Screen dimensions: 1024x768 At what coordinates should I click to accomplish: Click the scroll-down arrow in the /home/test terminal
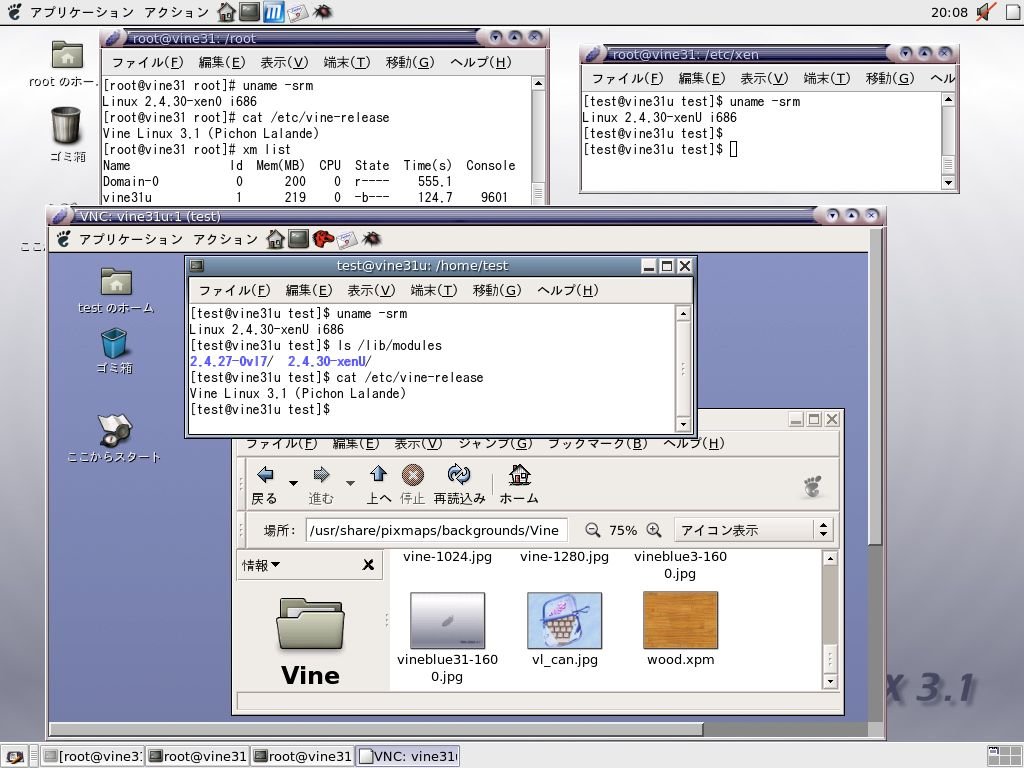pos(683,424)
